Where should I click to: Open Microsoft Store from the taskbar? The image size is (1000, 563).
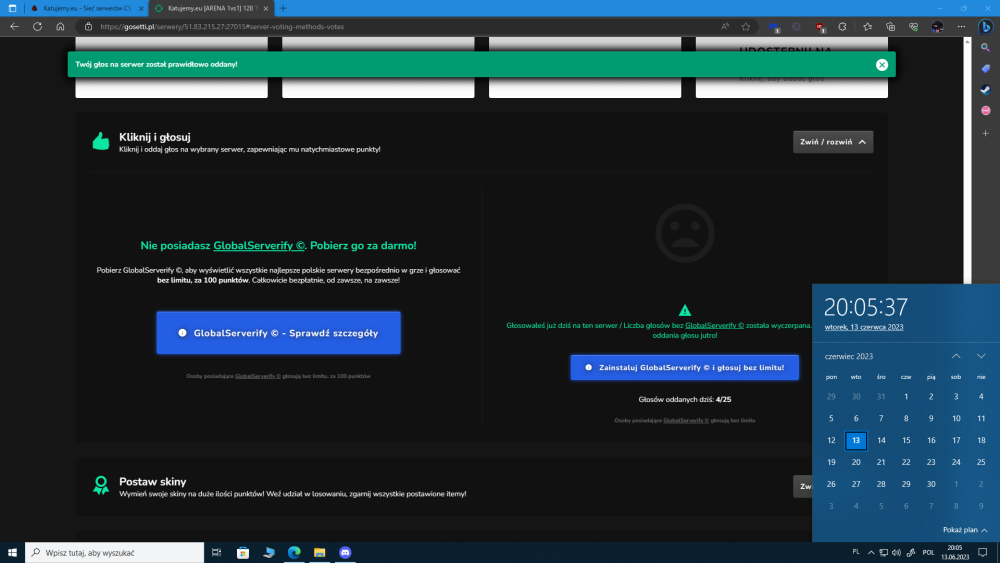243,553
